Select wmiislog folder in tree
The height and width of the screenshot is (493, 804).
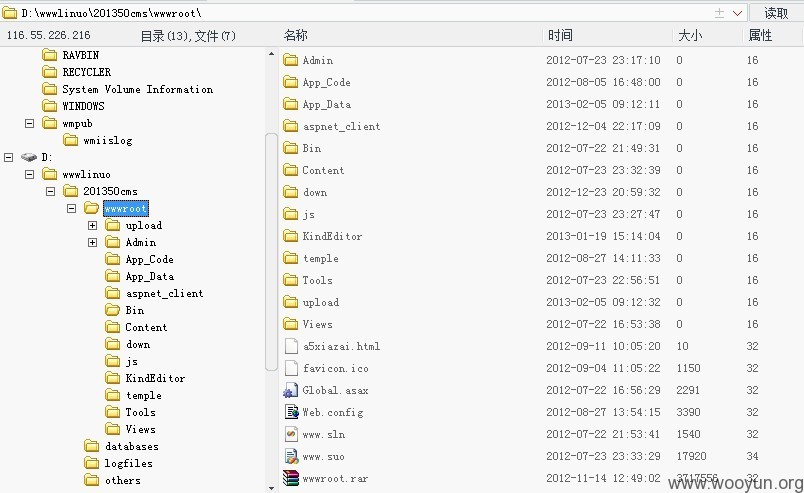108,140
